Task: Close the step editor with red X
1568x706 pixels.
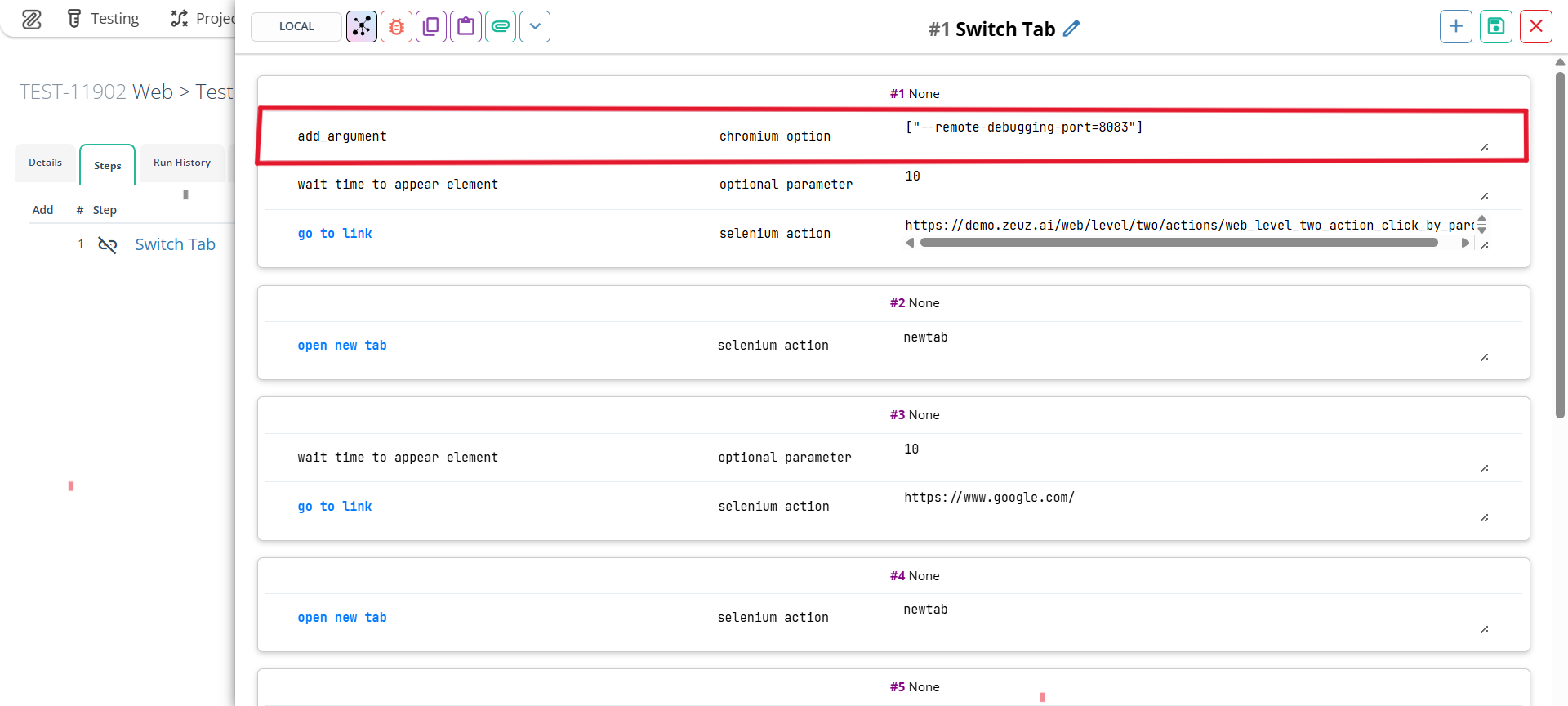Action: coord(1535,26)
